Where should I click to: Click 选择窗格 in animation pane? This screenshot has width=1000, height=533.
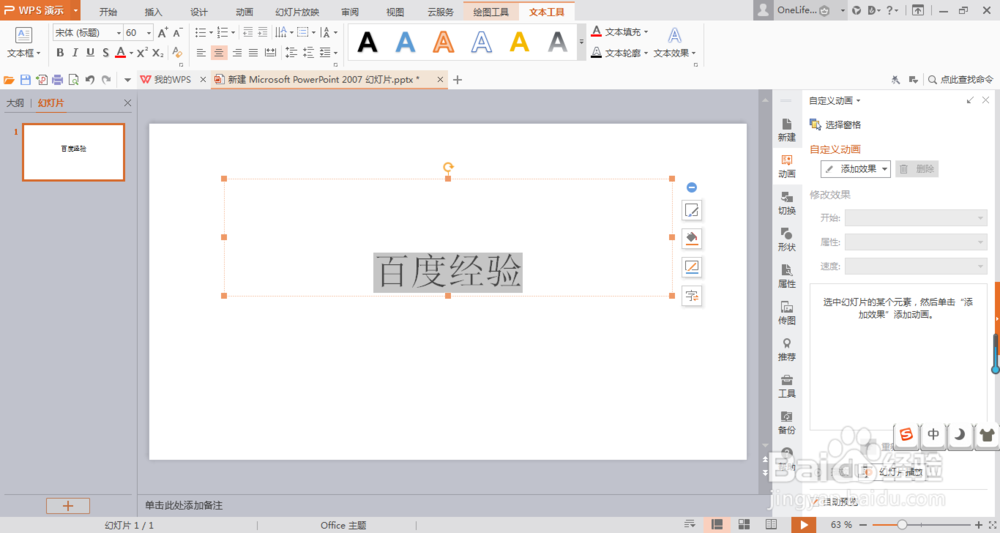coord(835,124)
